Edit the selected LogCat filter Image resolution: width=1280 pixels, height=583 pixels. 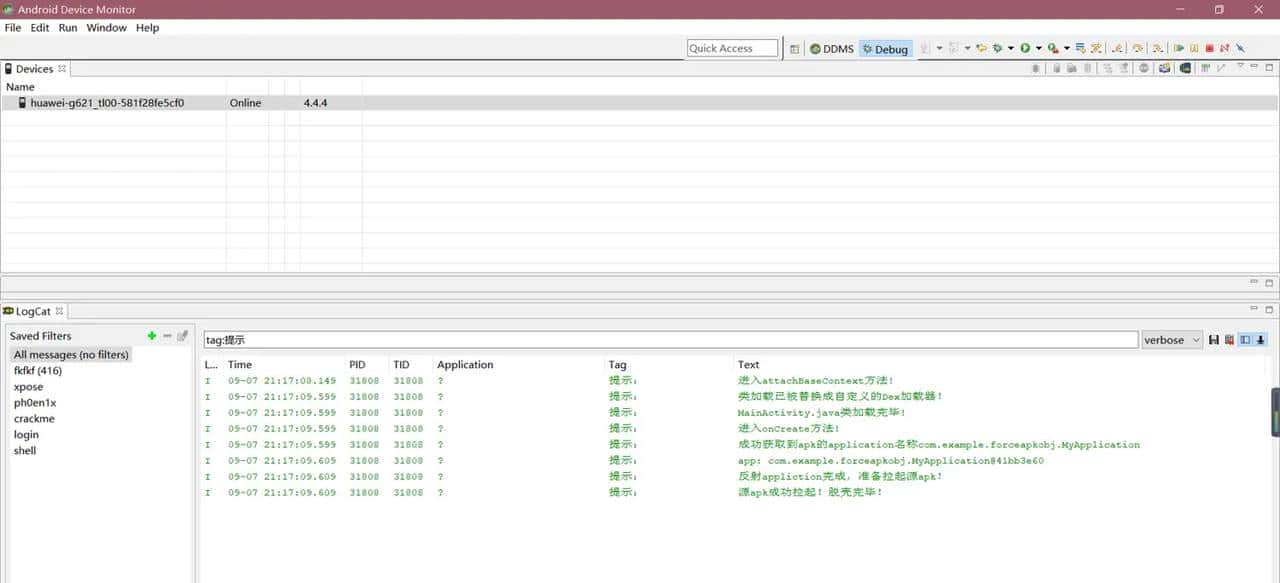pos(182,336)
